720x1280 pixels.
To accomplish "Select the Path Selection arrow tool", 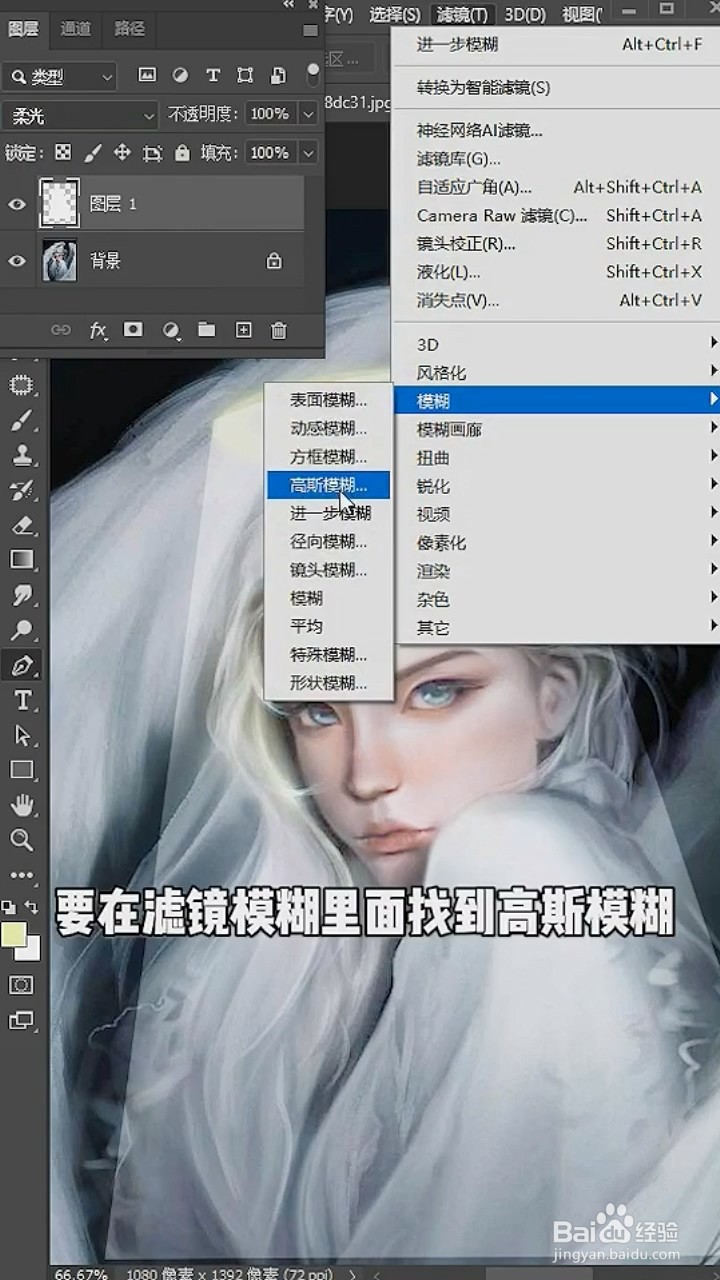I will (22, 735).
